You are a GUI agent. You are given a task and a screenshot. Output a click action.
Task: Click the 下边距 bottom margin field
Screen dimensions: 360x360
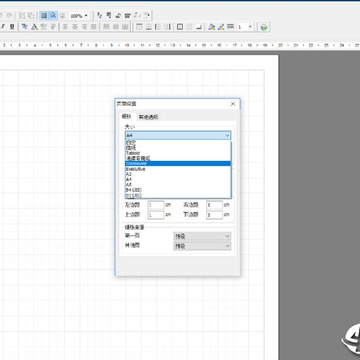click(x=214, y=215)
